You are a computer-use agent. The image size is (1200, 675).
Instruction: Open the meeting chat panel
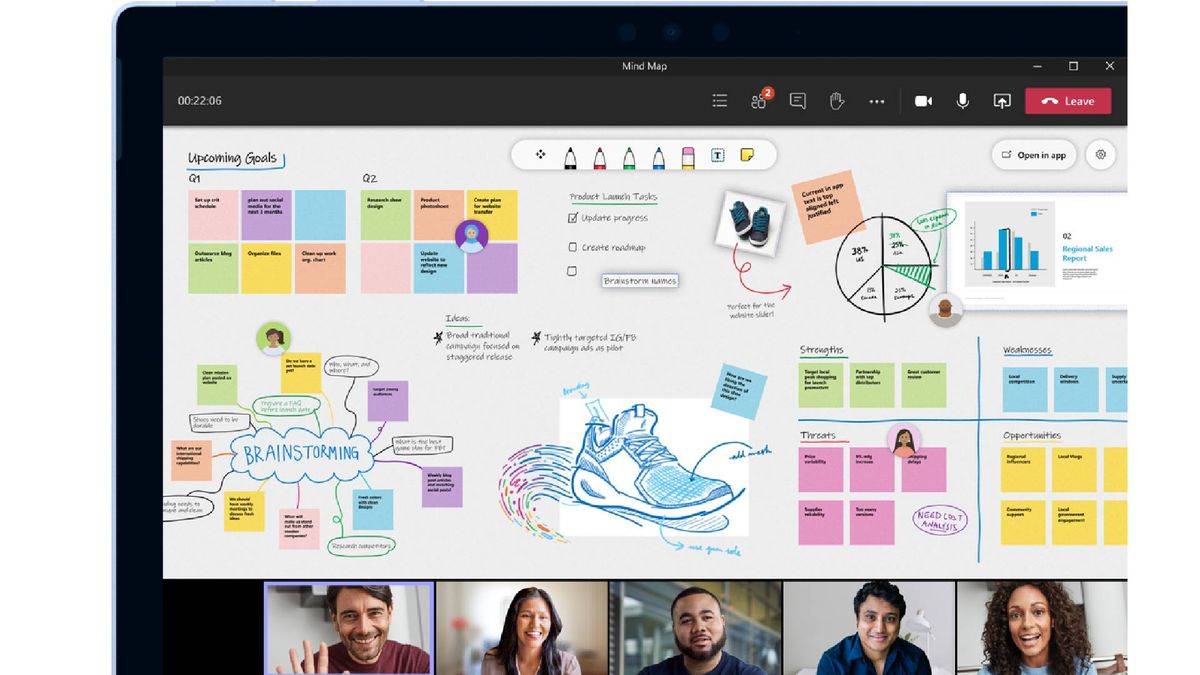coord(797,100)
